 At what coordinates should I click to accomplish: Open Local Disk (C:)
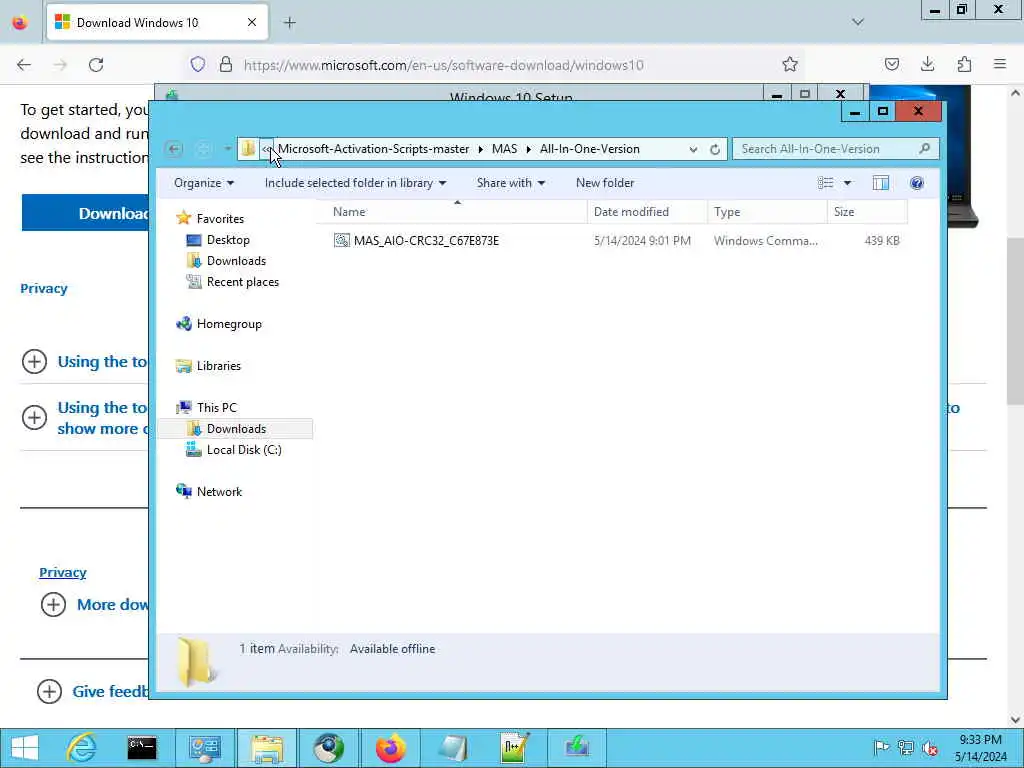[x=244, y=449]
